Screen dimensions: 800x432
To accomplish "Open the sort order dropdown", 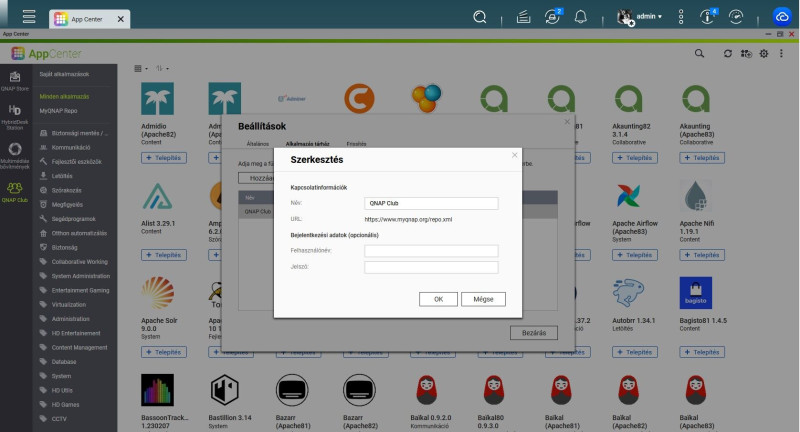I will 162,68.
